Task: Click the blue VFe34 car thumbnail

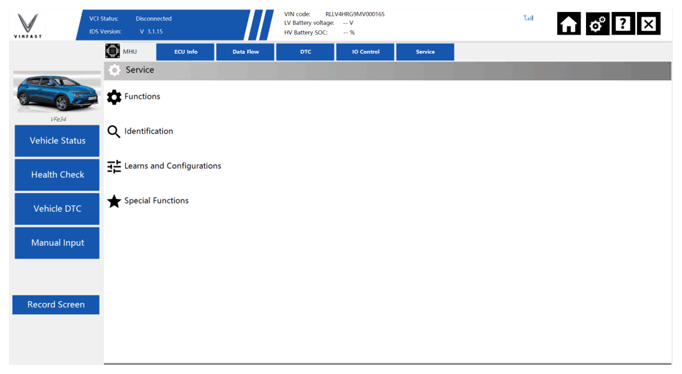Action: pos(57,93)
